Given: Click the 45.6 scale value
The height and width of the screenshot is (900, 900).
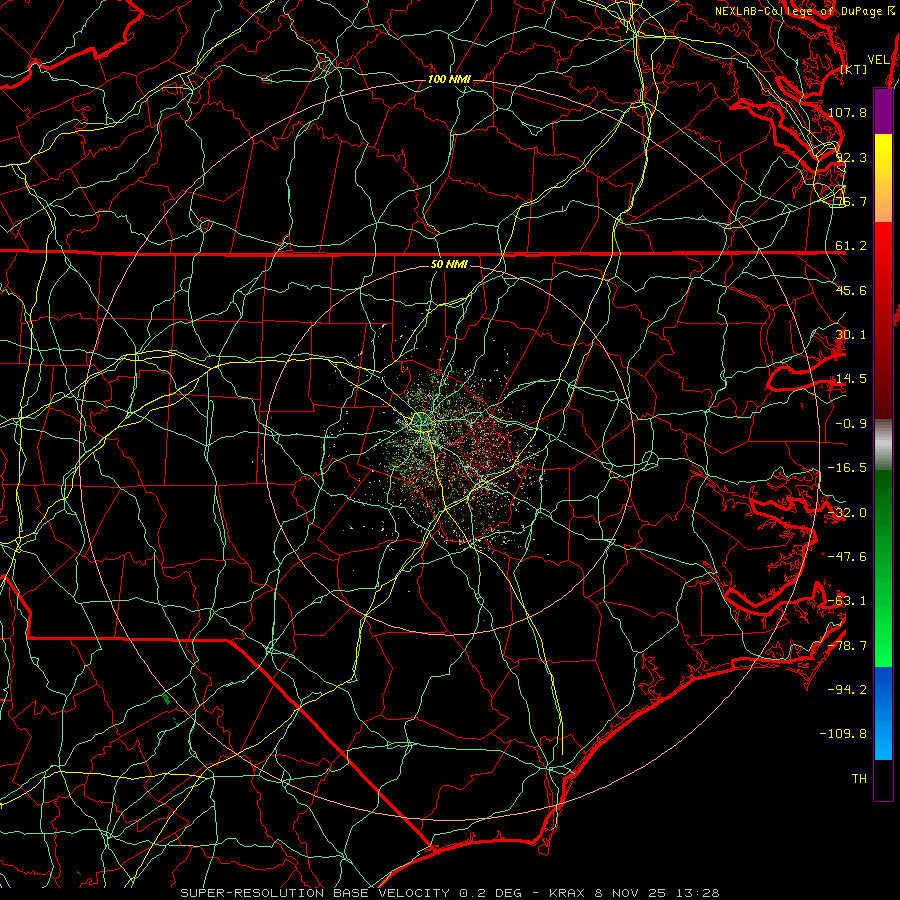Looking at the screenshot, I should (851, 290).
